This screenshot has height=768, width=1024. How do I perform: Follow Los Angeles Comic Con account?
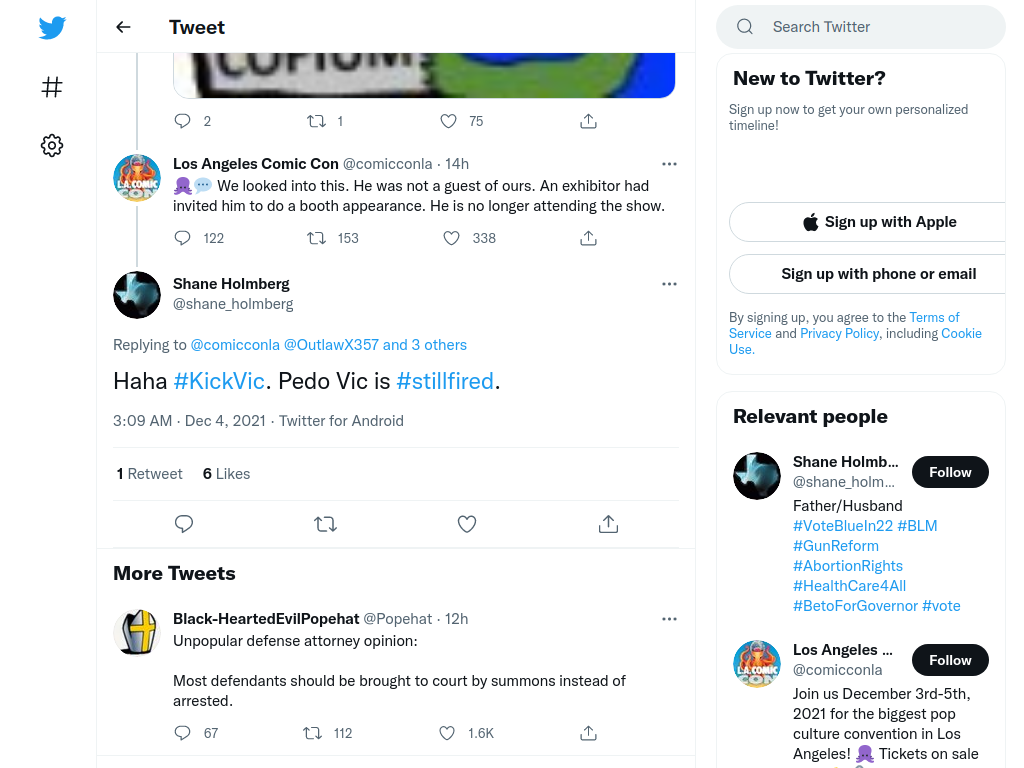950,660
